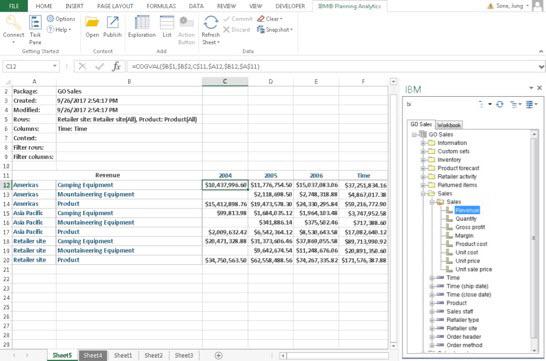Click the Publish icon

pyautogui.click(x=112, y=23)
